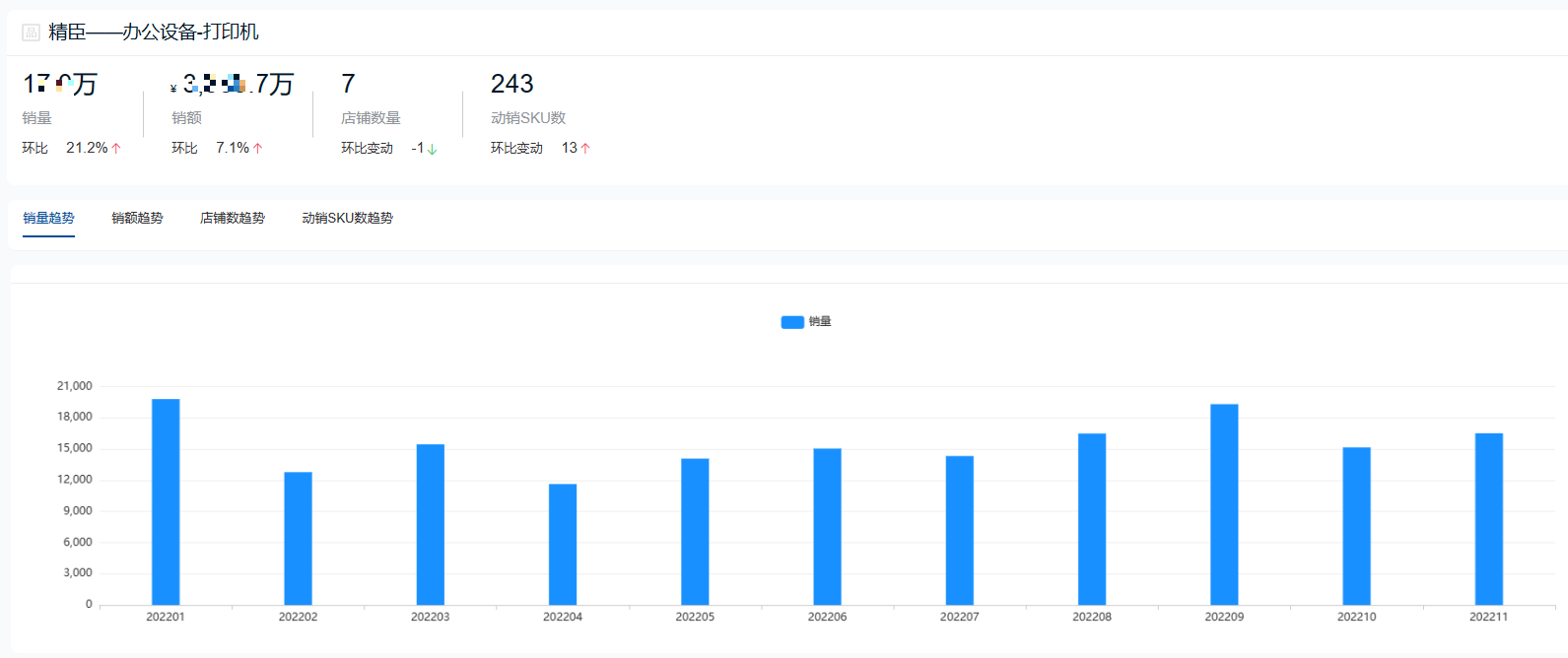Viewport: 1568px width, 658px height.
Task: Click the 202201 sales bar
Action: coord(166,502)
